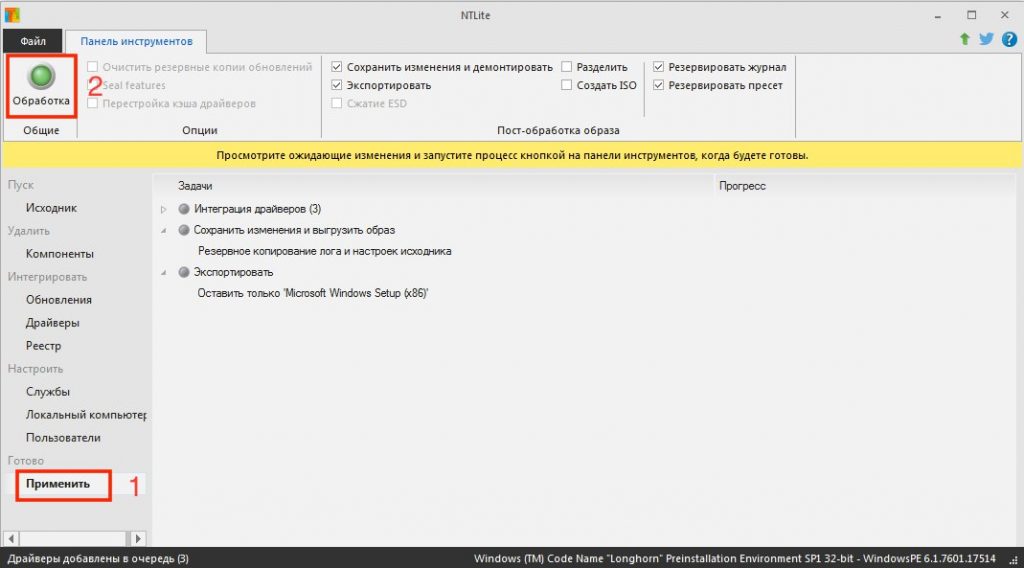Toggle the Сжатие ESD checkbox
Image resolution: width=1024 pixels, height=568 pixels.
pyautogui.click(x=336, y=103)
